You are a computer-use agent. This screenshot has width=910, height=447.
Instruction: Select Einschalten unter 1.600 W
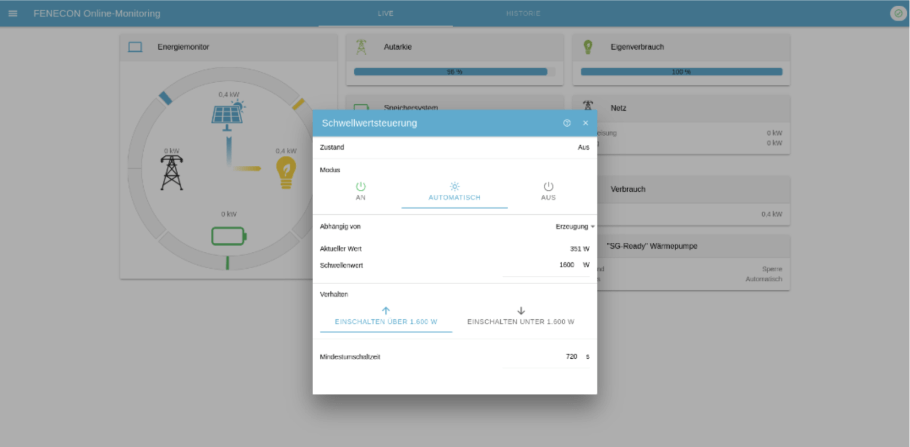coord(520,316)
